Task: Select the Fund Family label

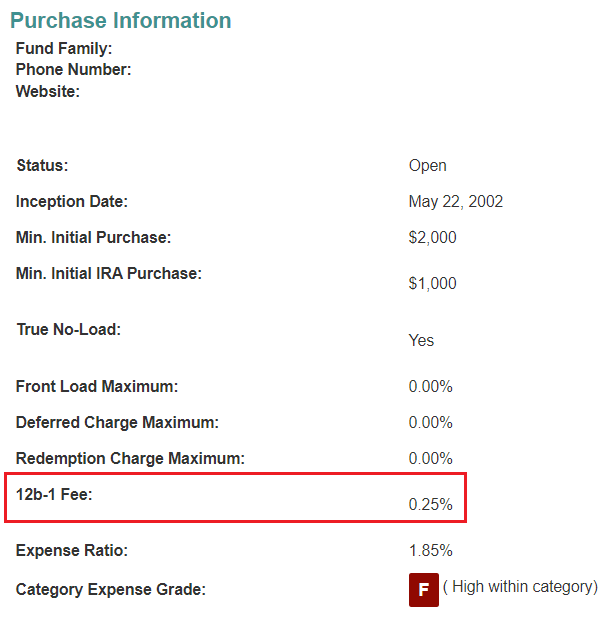Action: tap(64, 49)
